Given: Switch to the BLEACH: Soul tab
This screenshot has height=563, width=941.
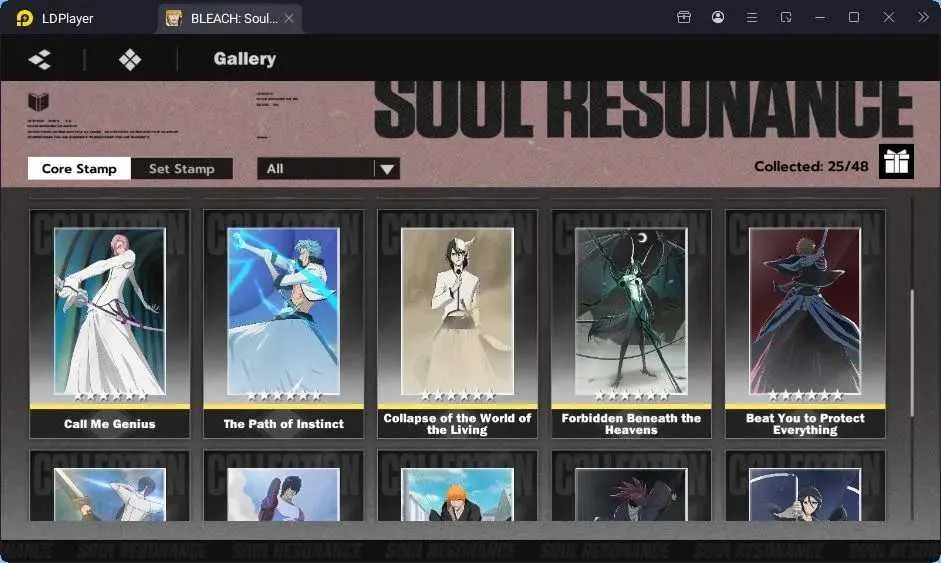Looking at the screenshot, I should pyautogui.click(x=229, y=18).
